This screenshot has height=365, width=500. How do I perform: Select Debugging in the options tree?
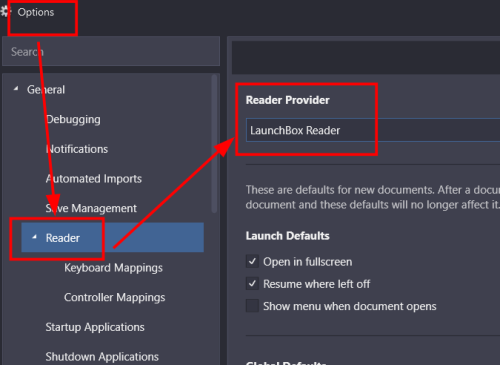73,119
